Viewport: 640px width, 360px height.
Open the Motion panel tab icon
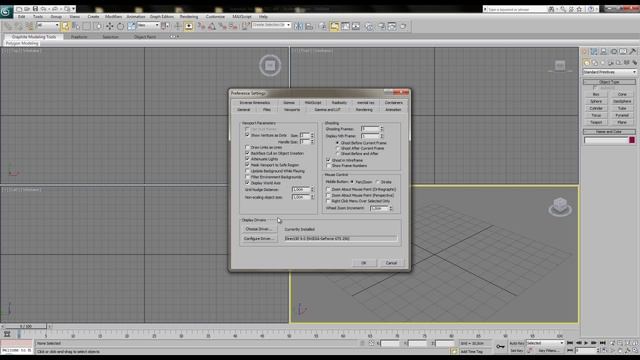(x=613, y=51)
